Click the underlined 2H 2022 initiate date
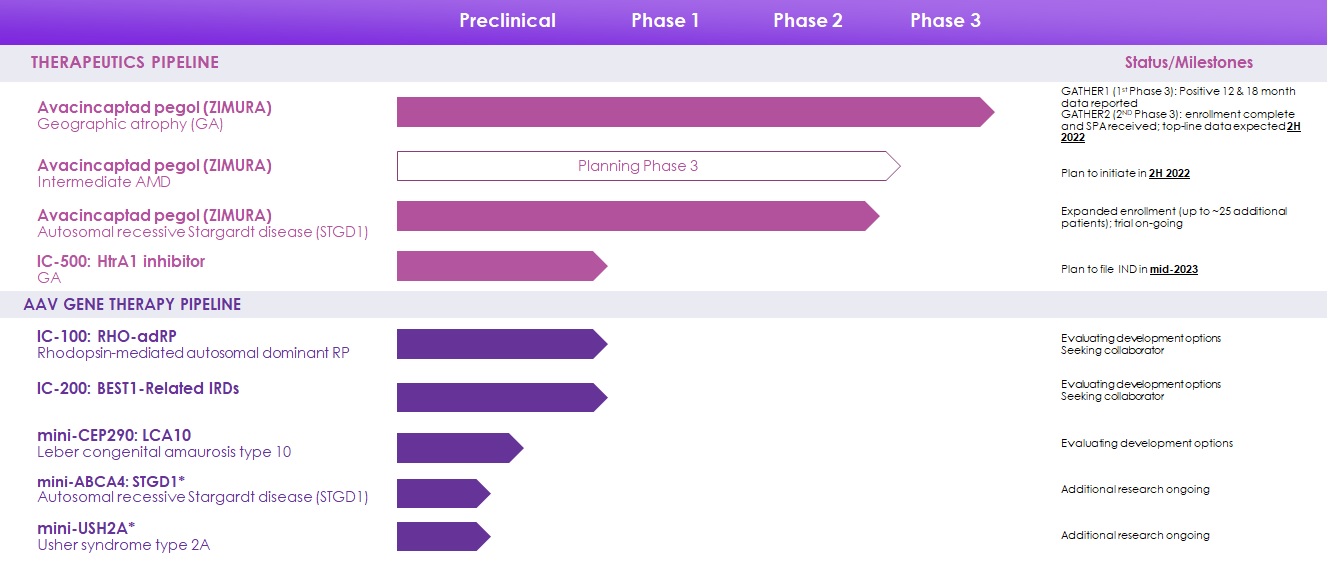 1169,174
